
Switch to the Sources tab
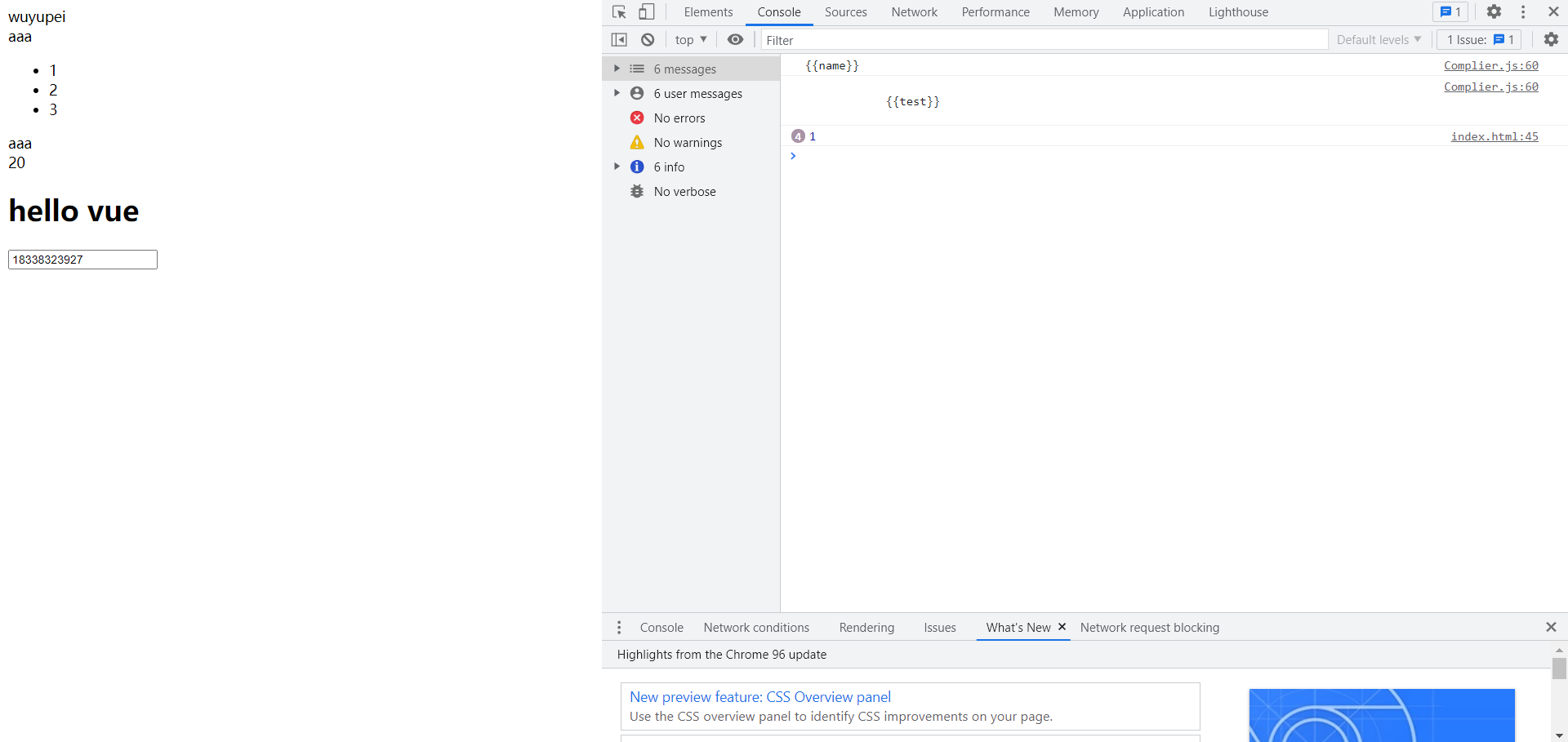point(845,12)
